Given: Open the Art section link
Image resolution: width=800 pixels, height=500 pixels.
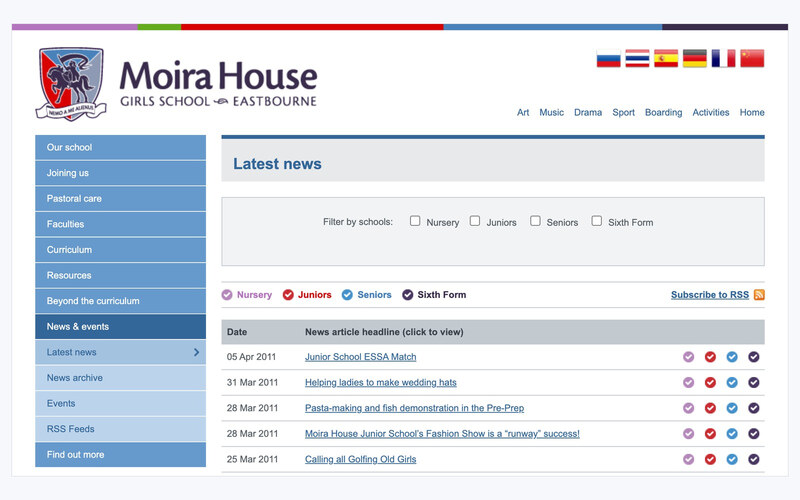Looking at the screenshot, I should point(523,112).
